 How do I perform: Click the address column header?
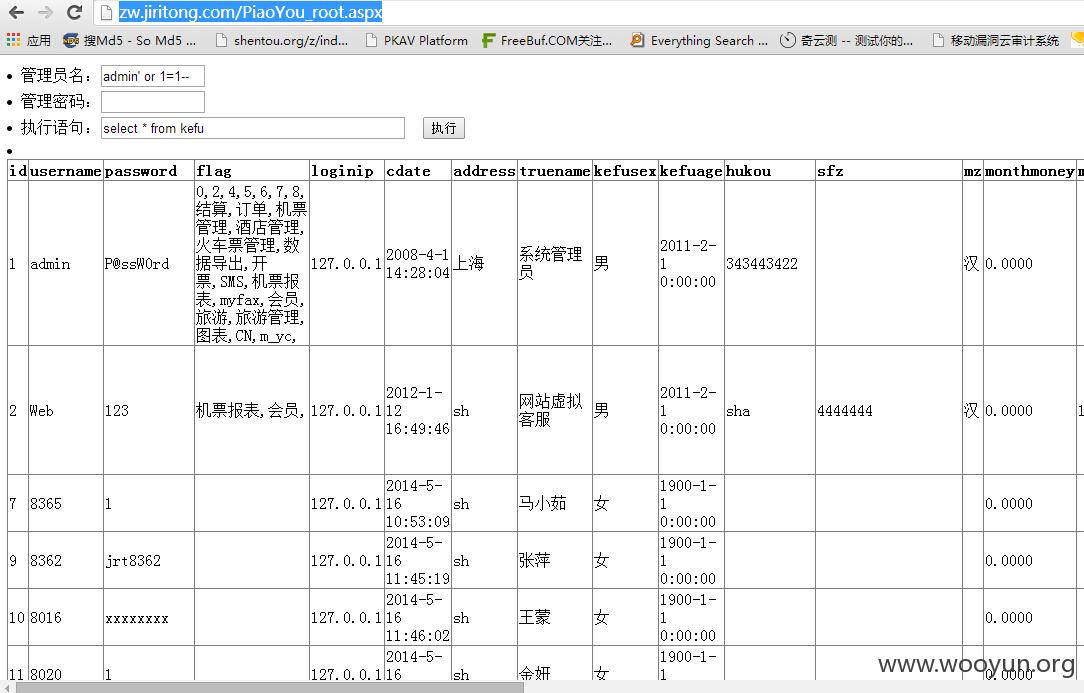[x=484, y=171]
